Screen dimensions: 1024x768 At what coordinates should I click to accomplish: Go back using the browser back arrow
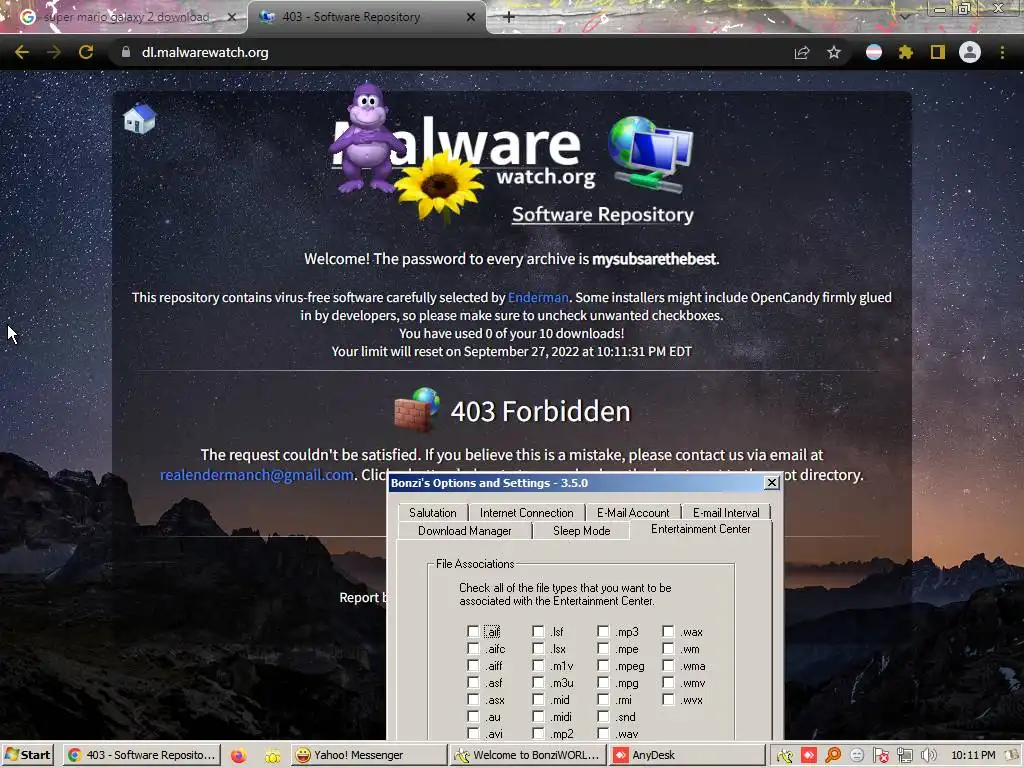22,52
